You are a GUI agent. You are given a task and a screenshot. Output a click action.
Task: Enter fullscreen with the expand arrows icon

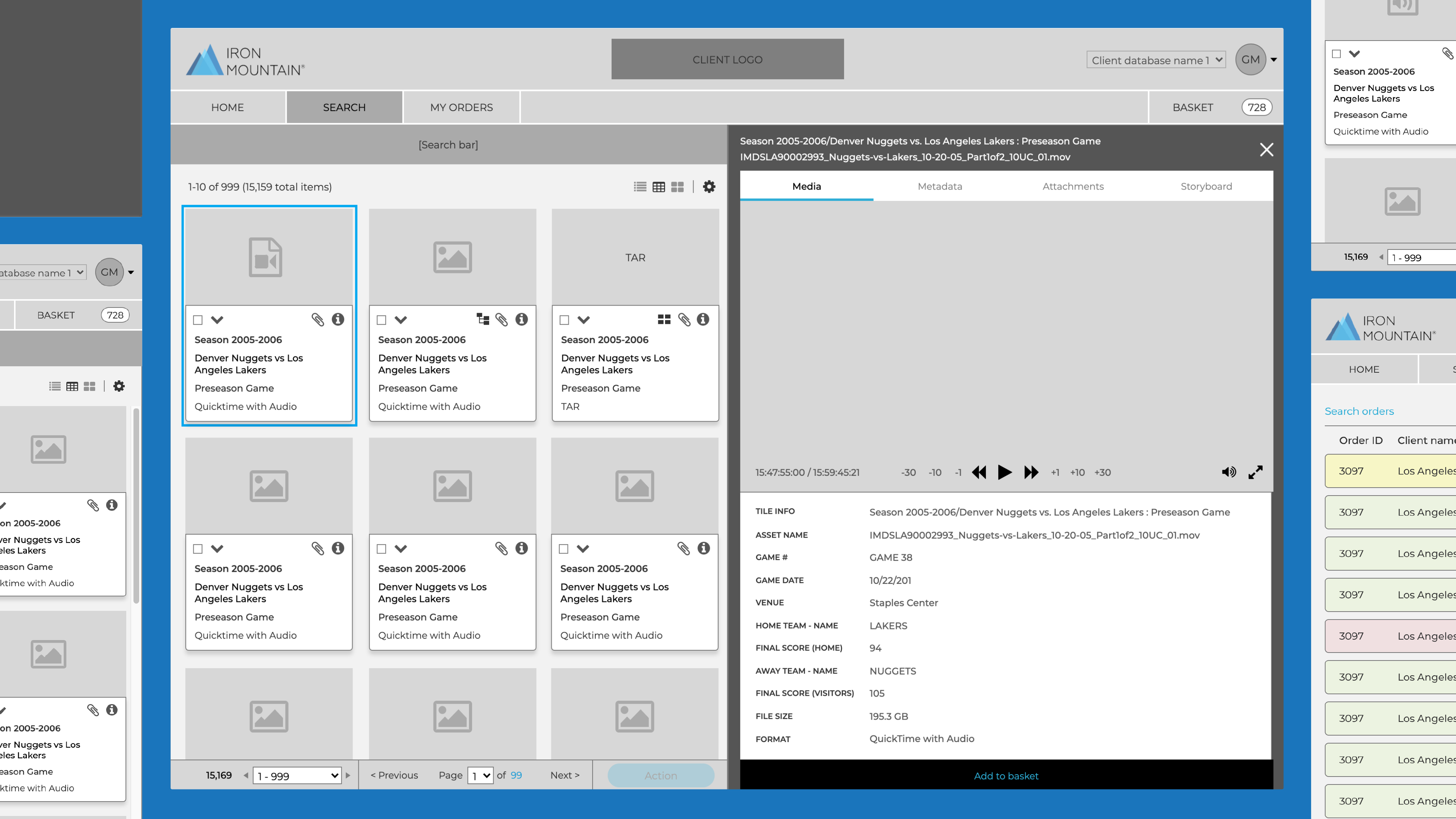pyautogui.click(x=1255, y=472)
